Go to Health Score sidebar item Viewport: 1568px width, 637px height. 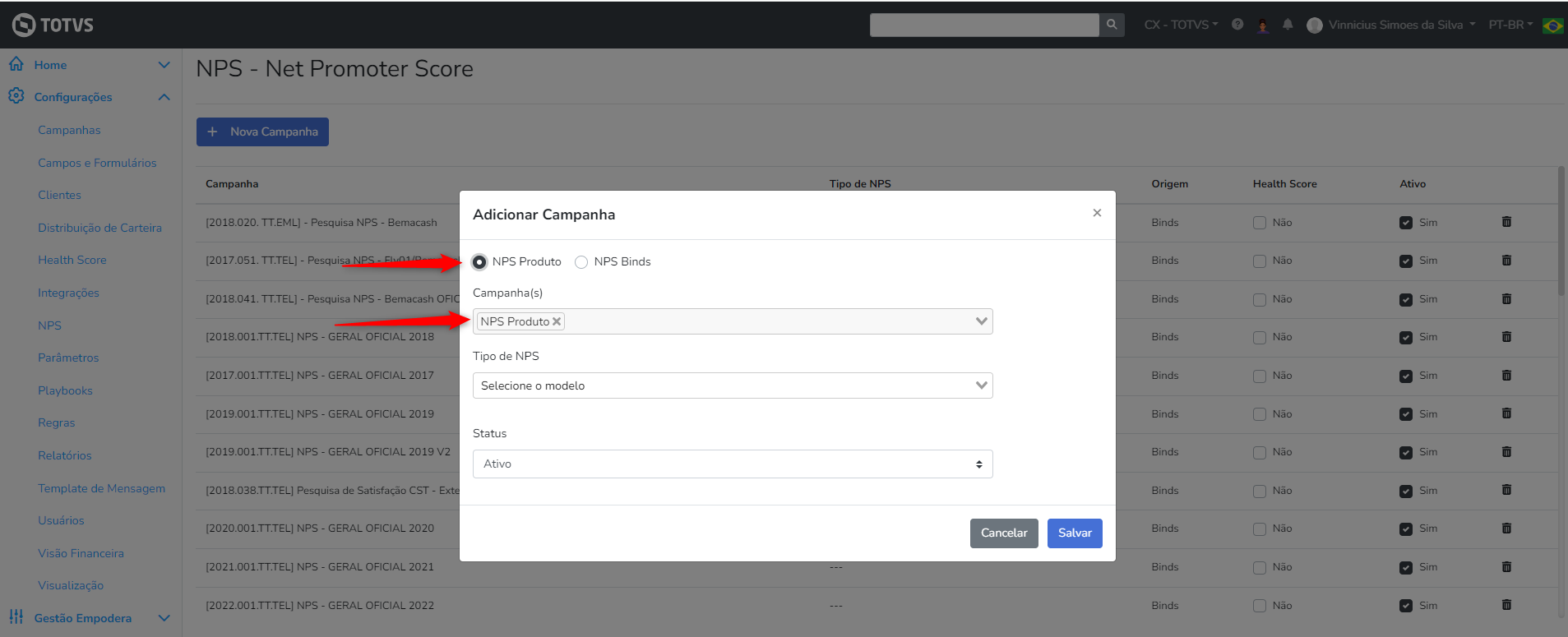click(x=72, y=260)
